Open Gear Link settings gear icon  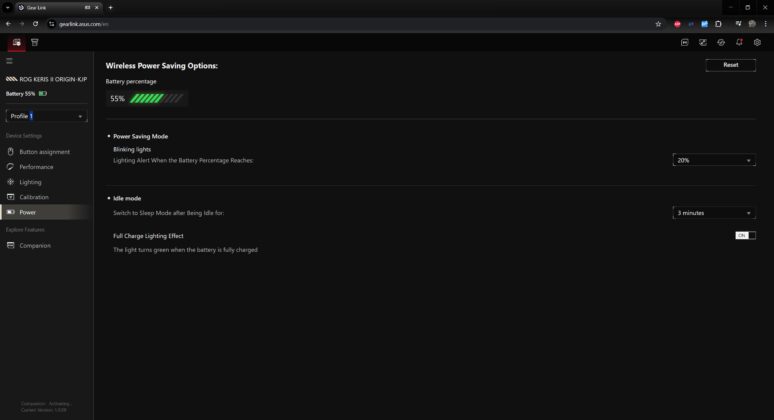(x=757, y=42)
